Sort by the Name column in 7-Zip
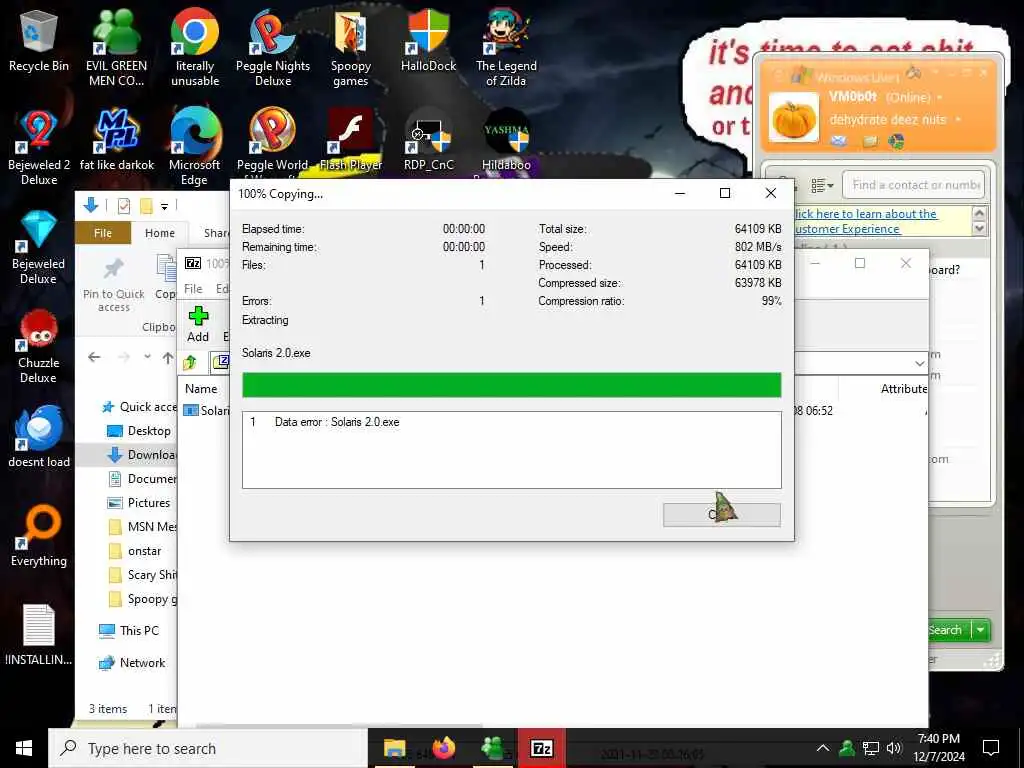 (x=201, y=389)
